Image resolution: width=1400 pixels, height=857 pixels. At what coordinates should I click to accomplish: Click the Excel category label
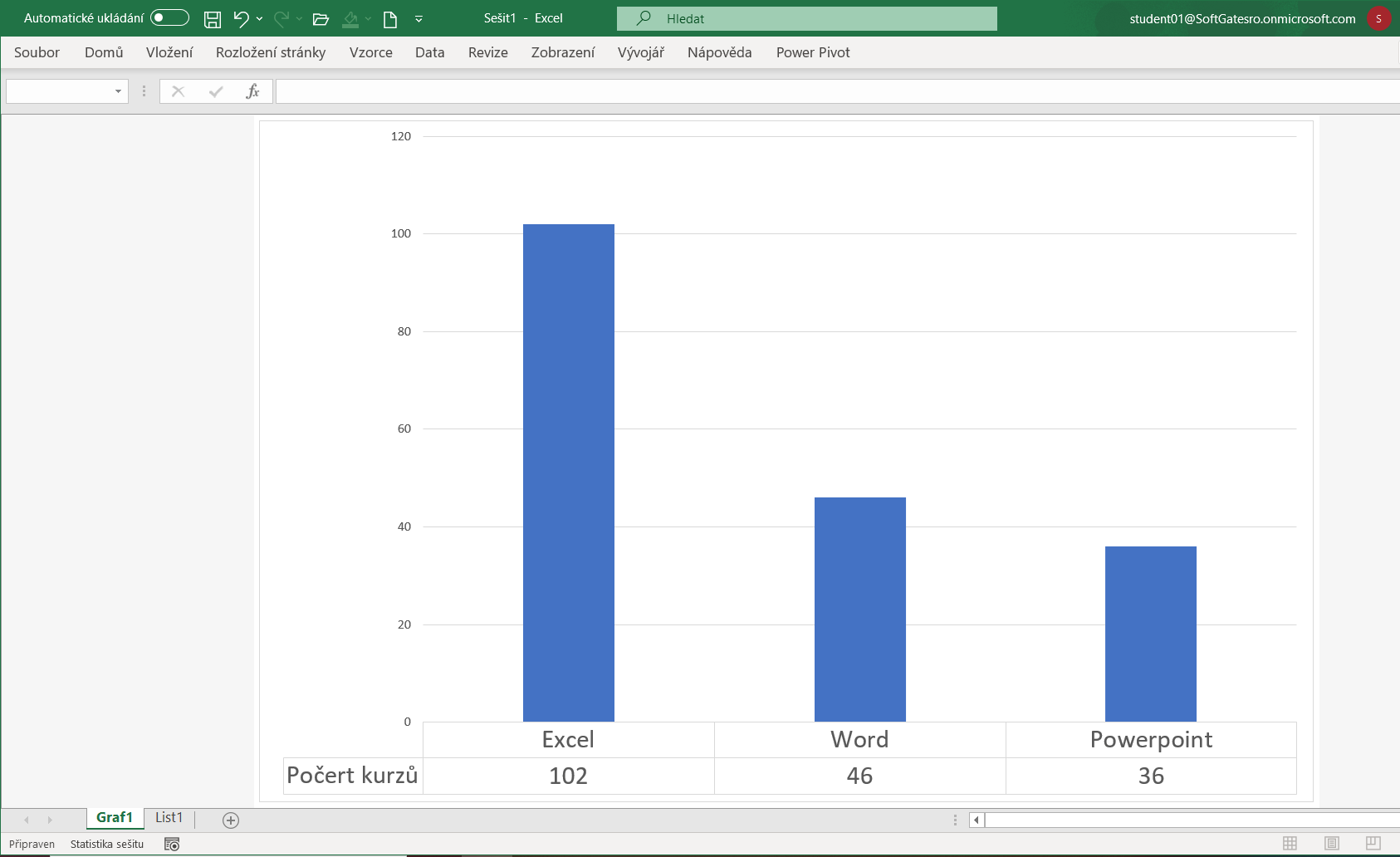568,739
